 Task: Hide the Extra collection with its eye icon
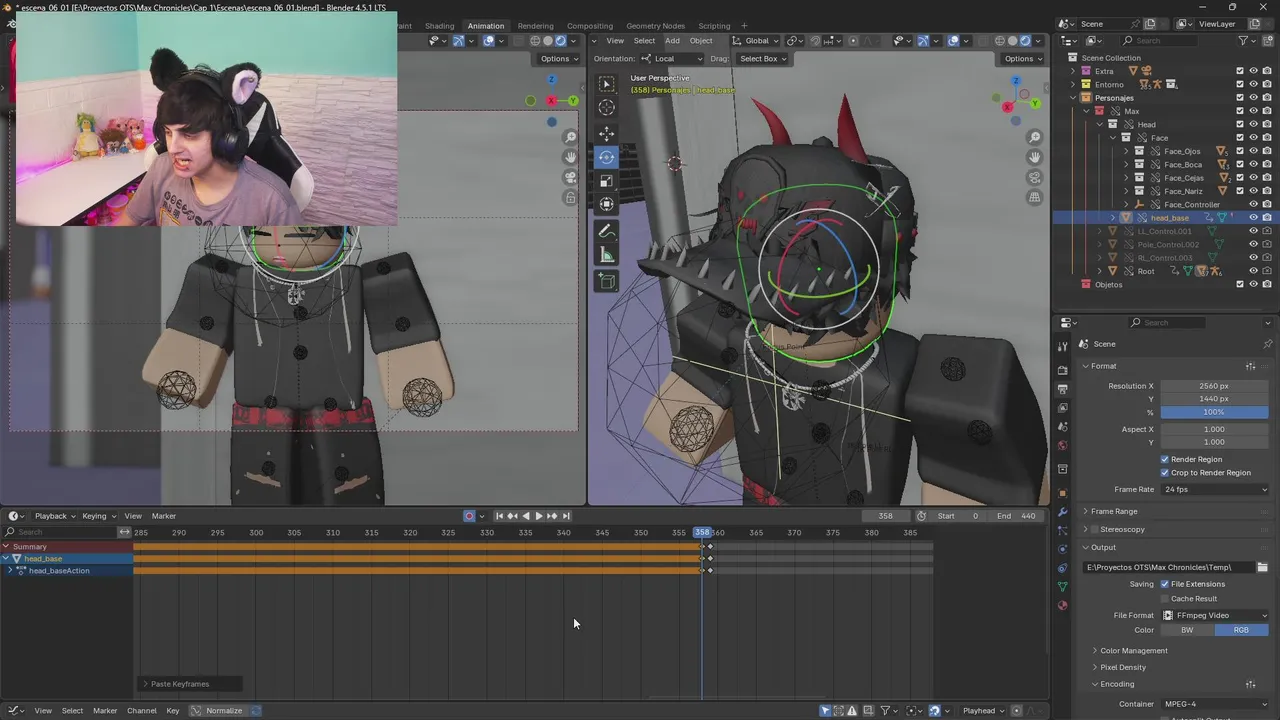(x=1253, y=71)
